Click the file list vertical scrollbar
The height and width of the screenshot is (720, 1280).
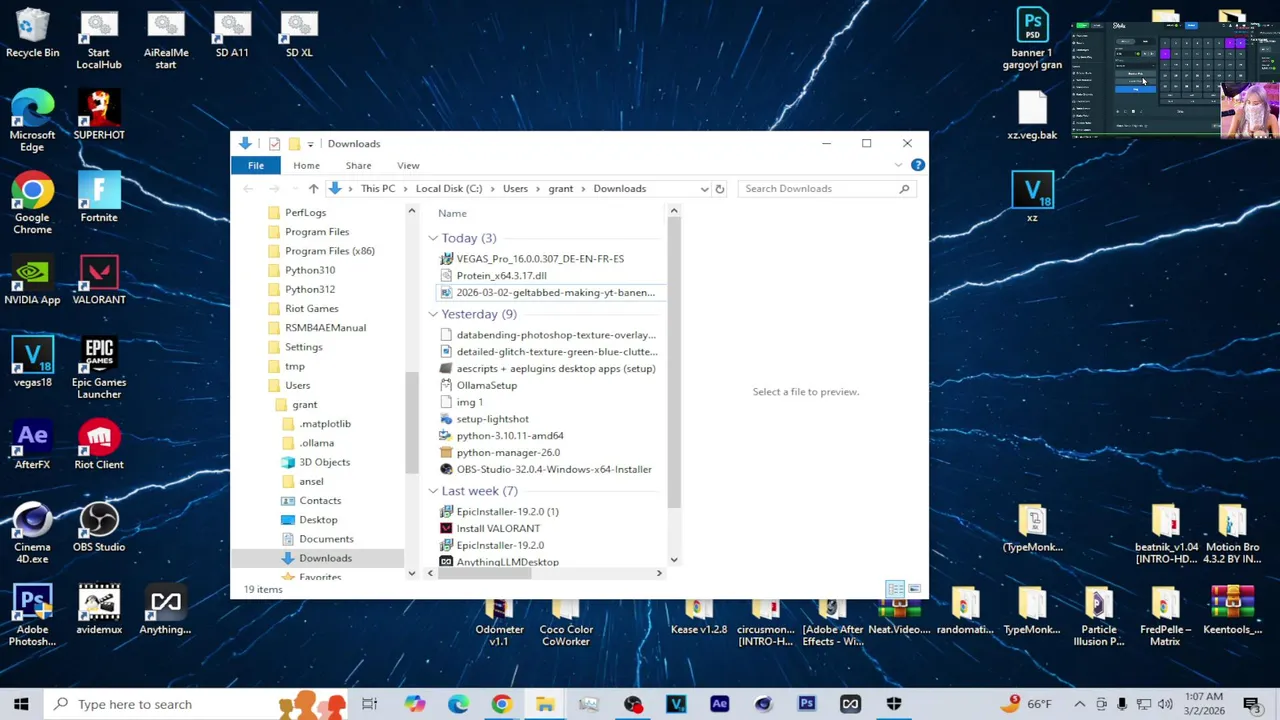click(x=674, y=363)
